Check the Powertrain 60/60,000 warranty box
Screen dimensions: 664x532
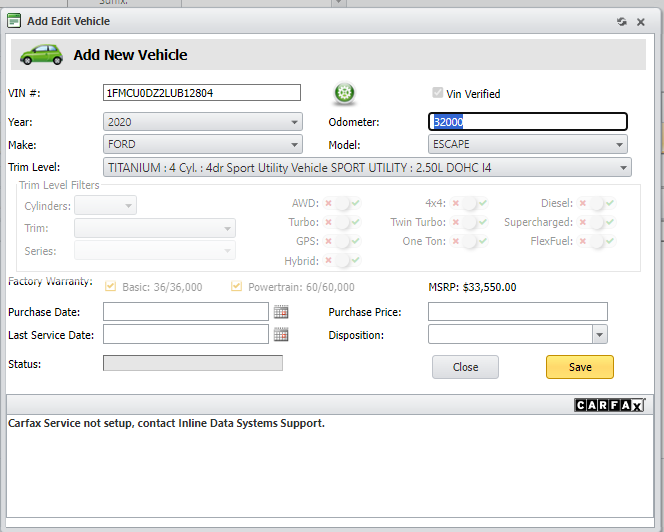pyautogui.click(x=236, y=286)
